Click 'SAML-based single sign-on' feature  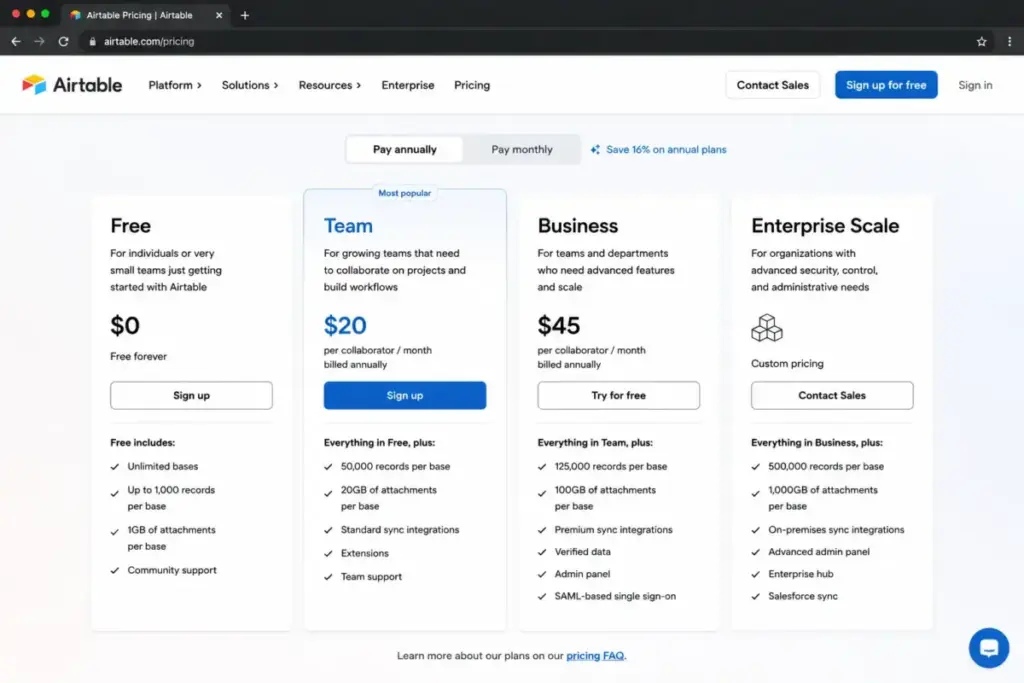pos(615,596)
